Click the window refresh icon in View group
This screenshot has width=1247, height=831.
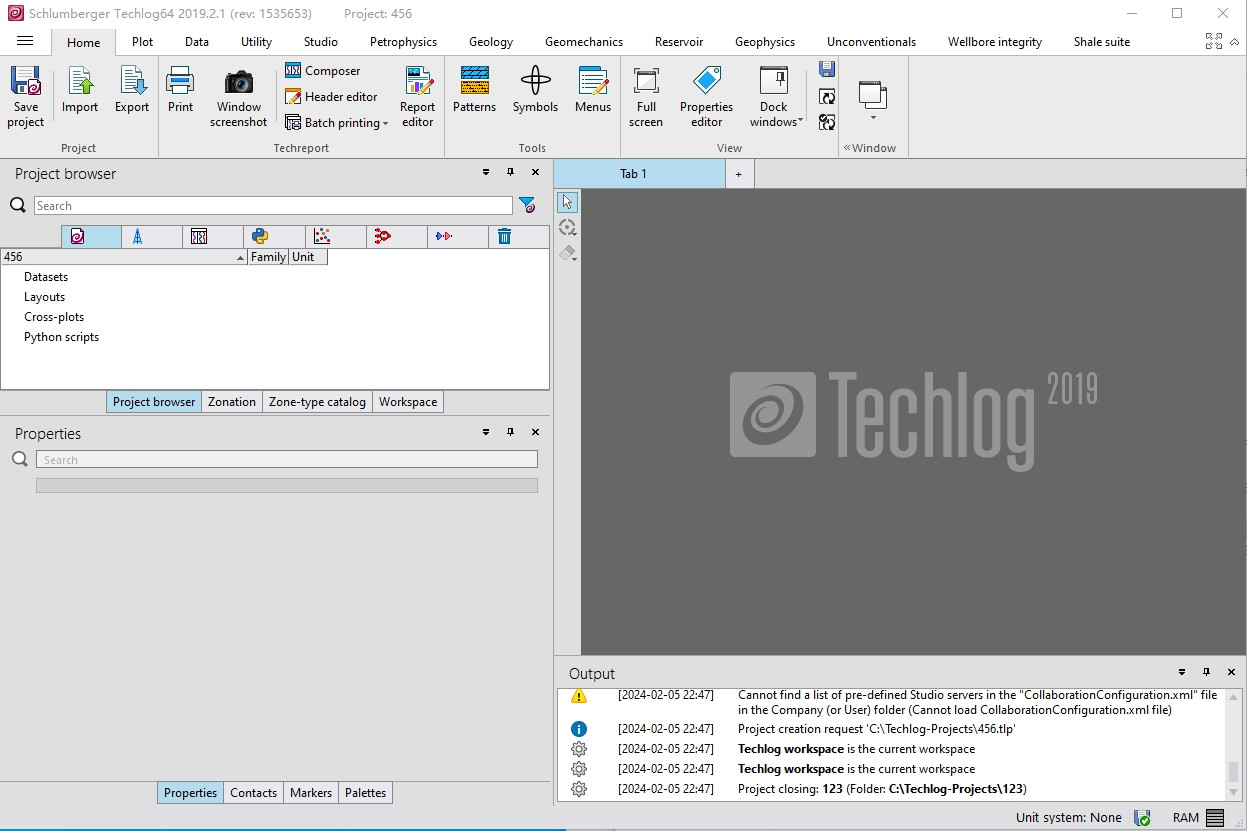827,96
